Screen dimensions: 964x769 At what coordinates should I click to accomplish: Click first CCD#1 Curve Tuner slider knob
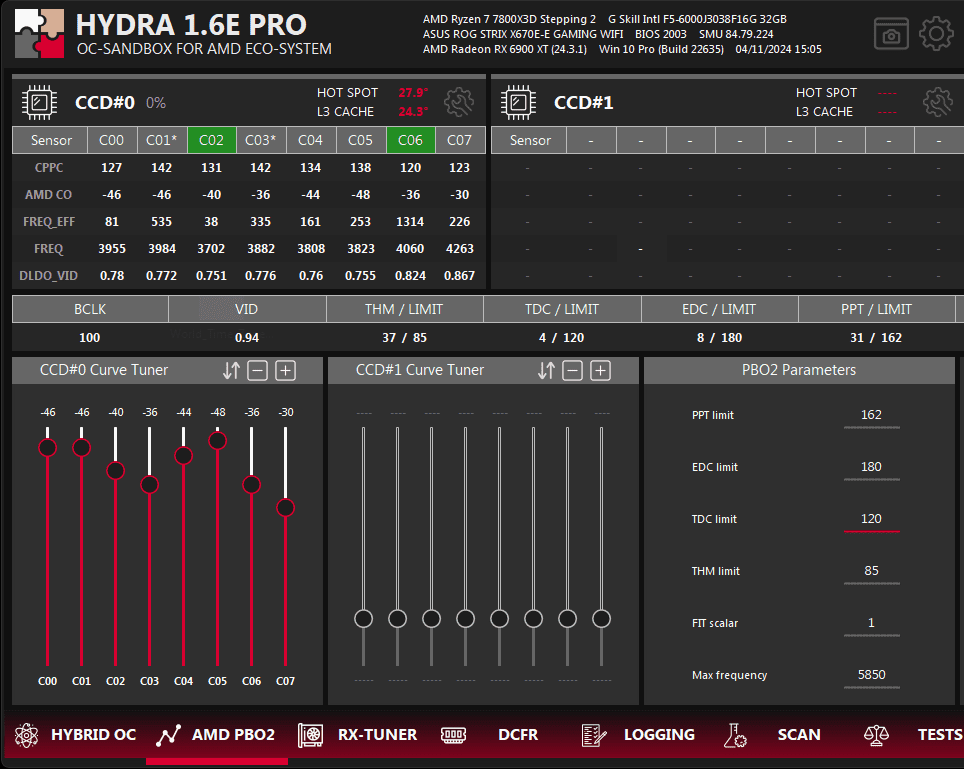363,618
